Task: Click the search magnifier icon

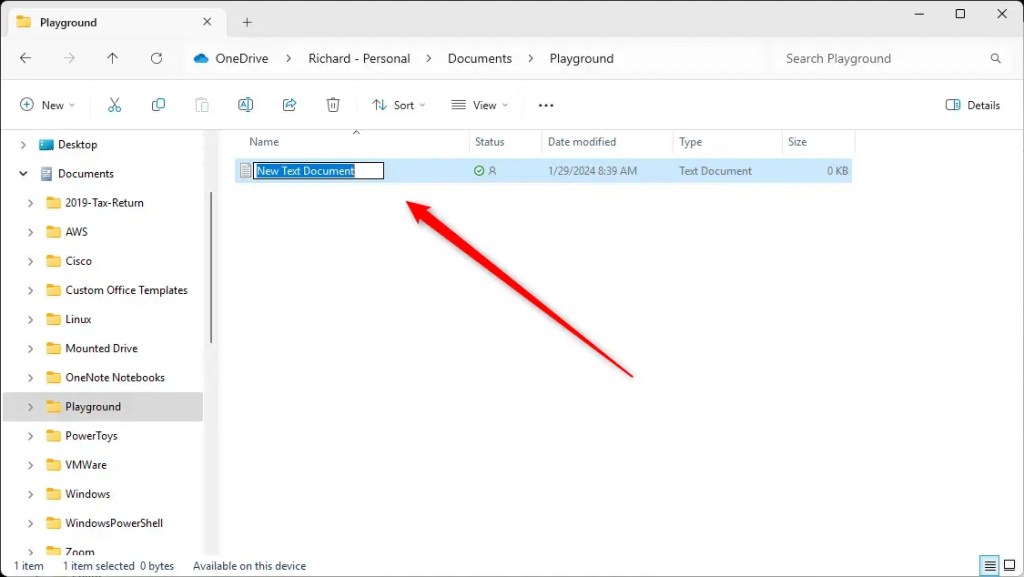Action: coord(995,58)
